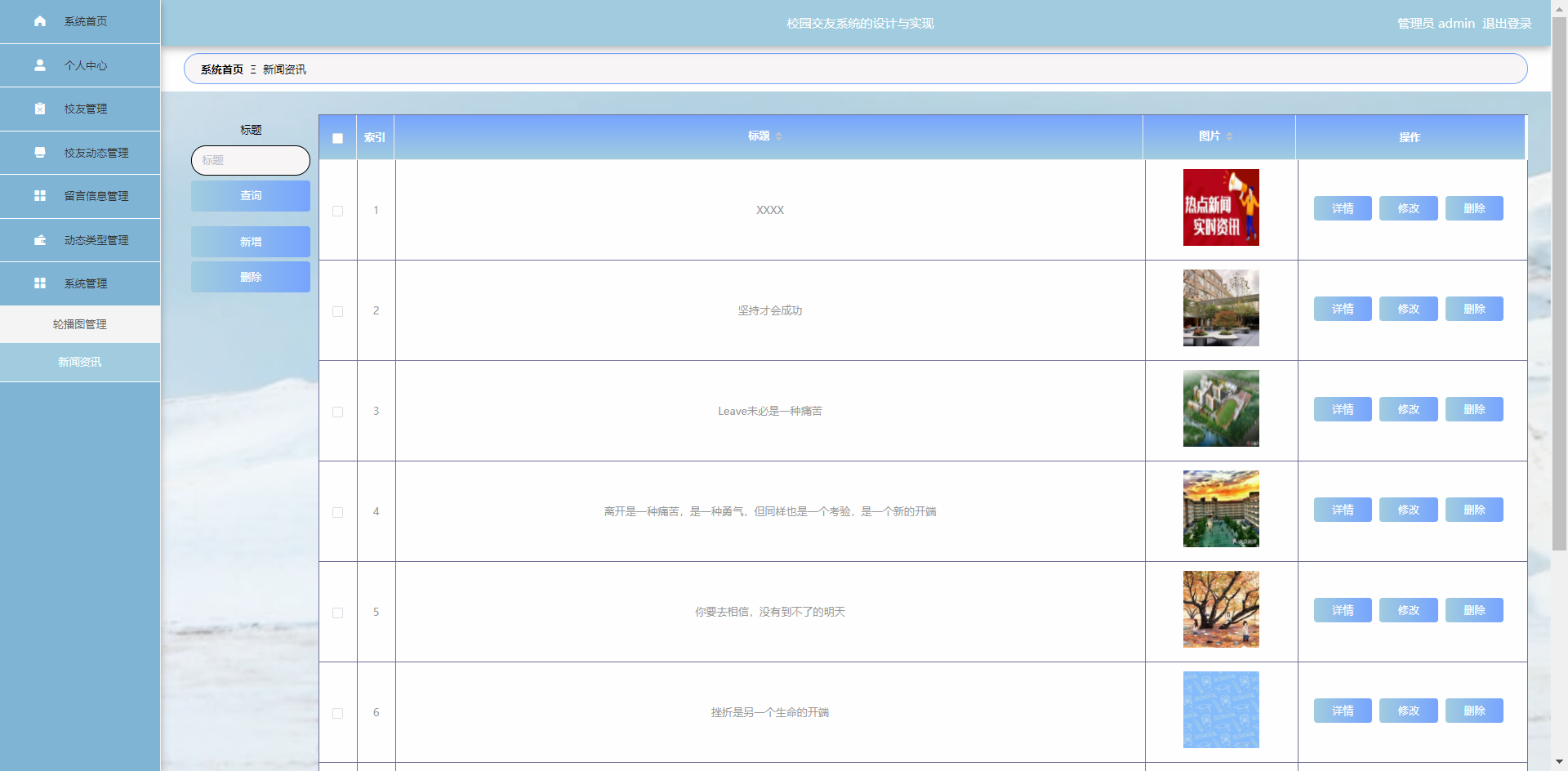Check the checkbox for row 6 挫折是另一个生命的开端

pos(337,713)
